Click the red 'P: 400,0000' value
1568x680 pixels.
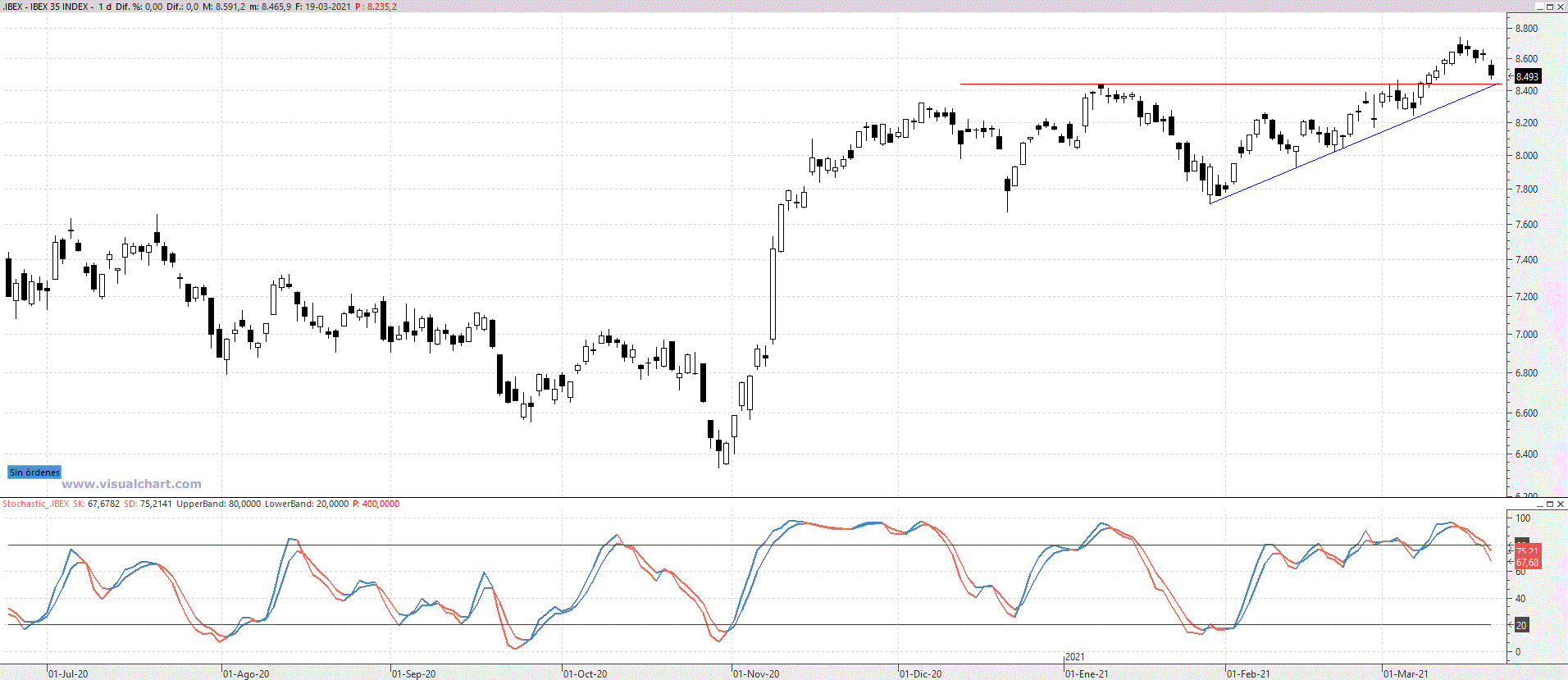pyautogui.click(x=376, y=504)
